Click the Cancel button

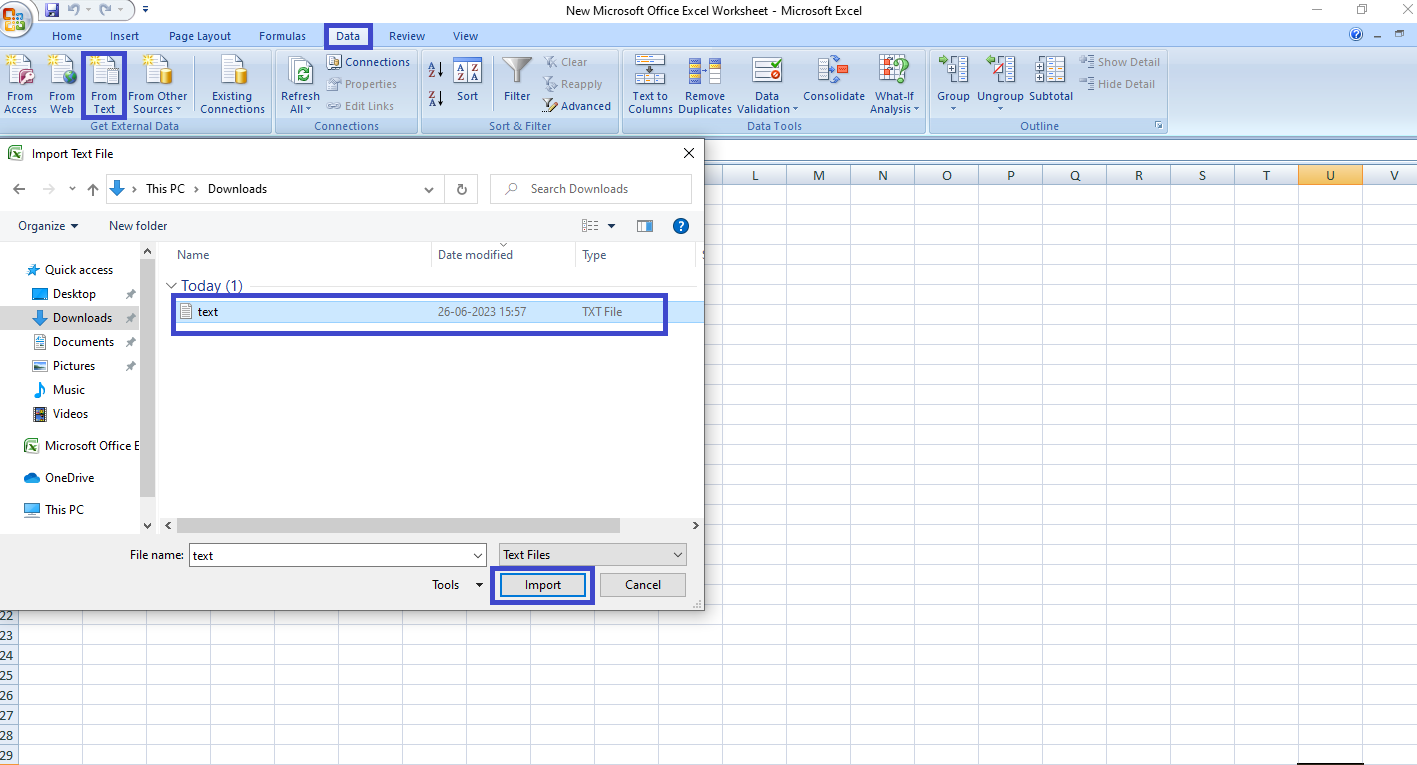coord(643,585)
